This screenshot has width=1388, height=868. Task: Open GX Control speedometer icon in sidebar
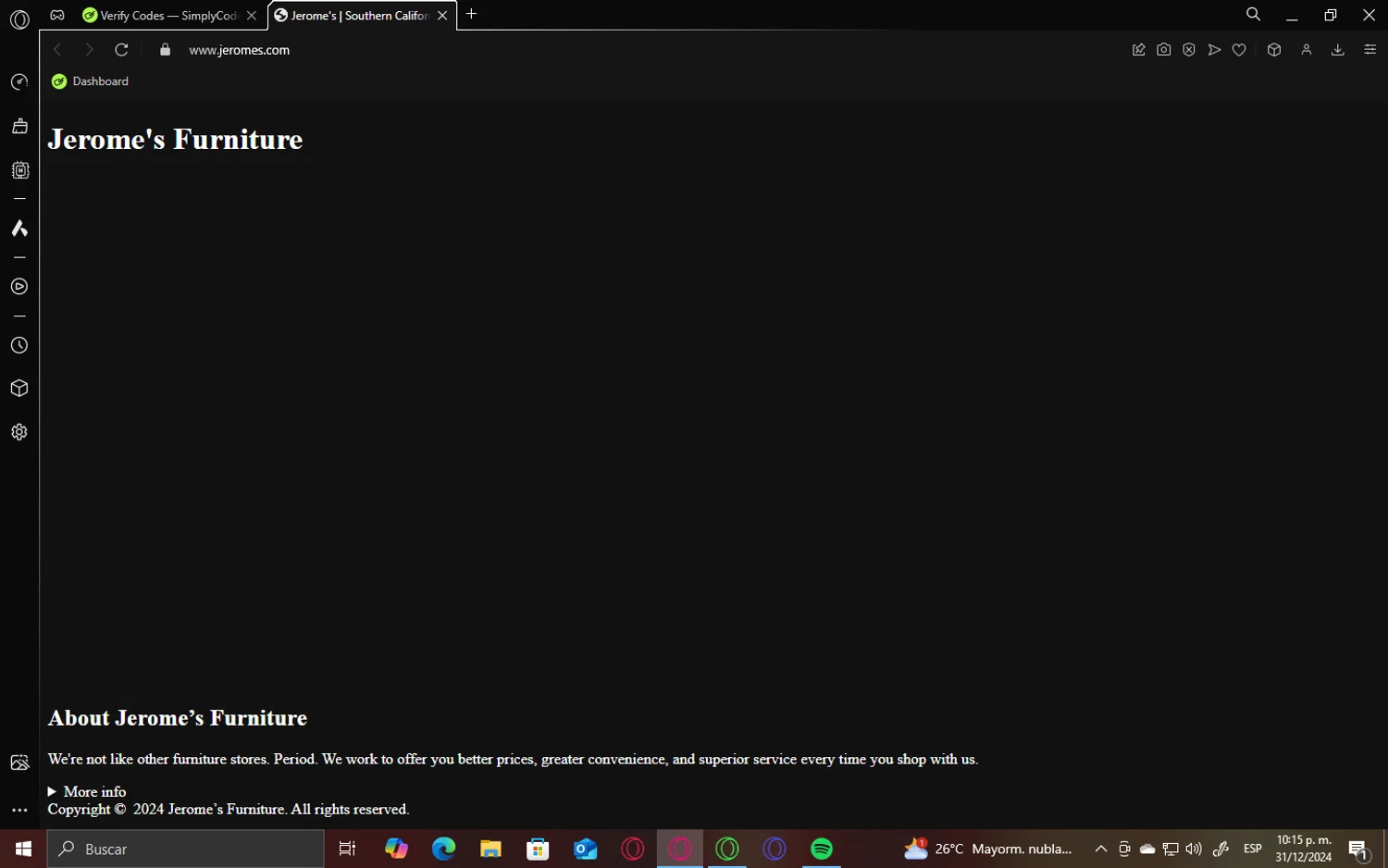point(19,82)
